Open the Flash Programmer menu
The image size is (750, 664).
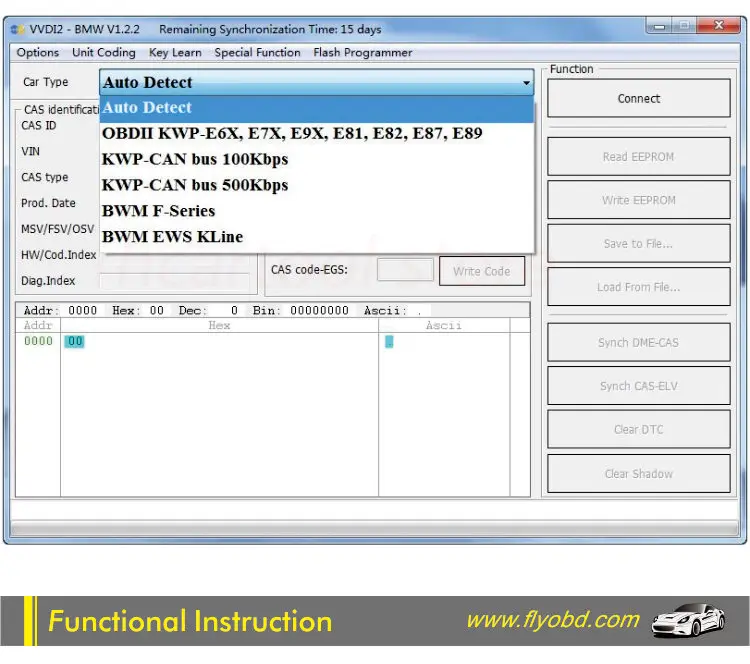click(363, 53)
